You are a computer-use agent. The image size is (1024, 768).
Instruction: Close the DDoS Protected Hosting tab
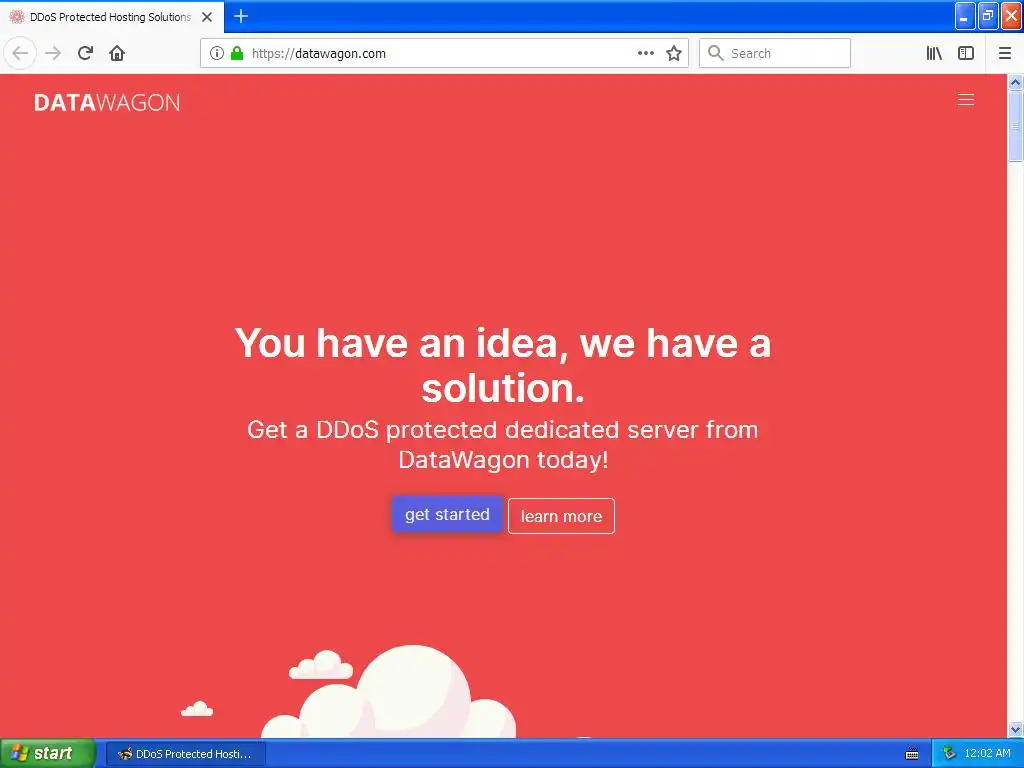click(x=207, y=17)
